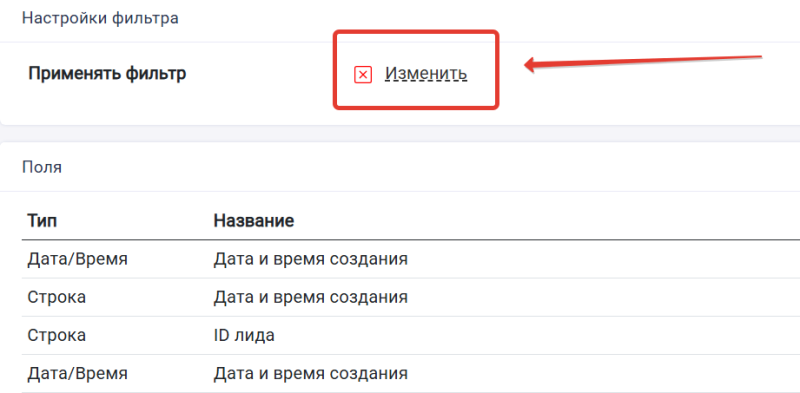
Task: Select Дата и время создания directly under Название header
Action: (310, 259)
